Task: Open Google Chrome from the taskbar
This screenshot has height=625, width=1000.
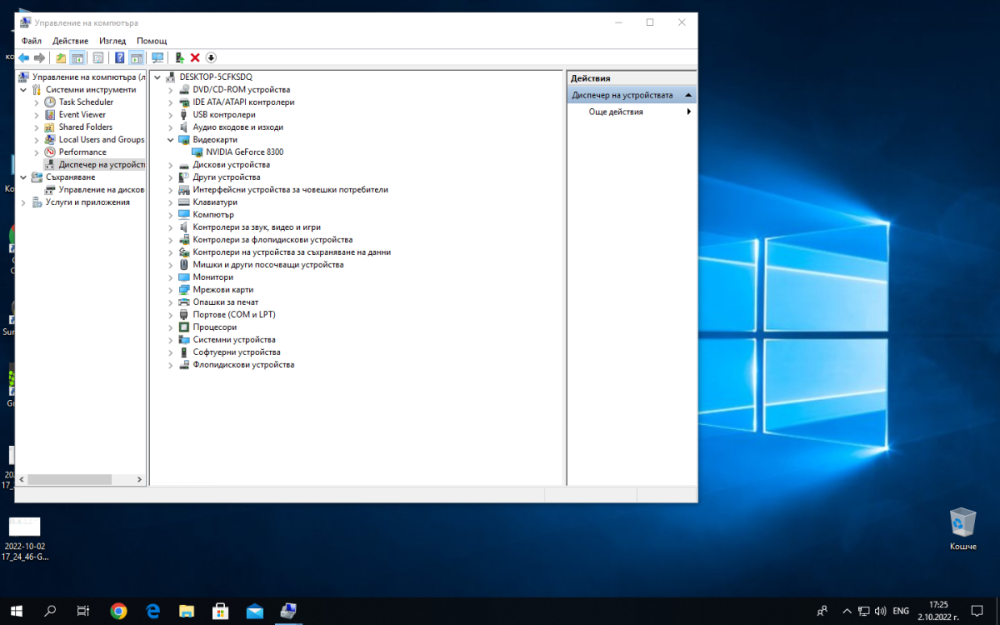Action: 118,610
